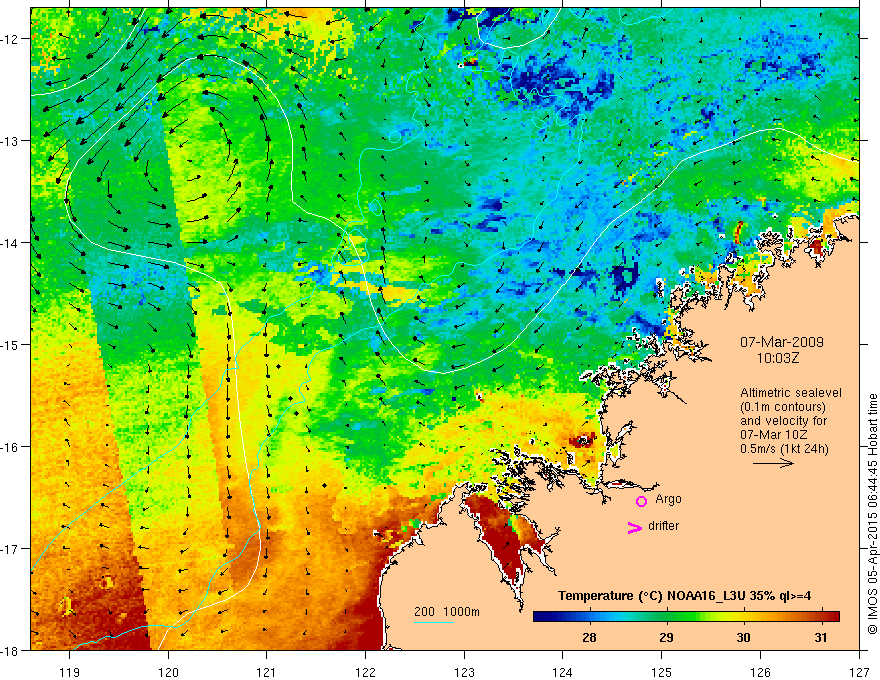The width and height of the screenshot is (880, 680).
Task: Click latitude axis label '-17'
Action: pos(11,549)
